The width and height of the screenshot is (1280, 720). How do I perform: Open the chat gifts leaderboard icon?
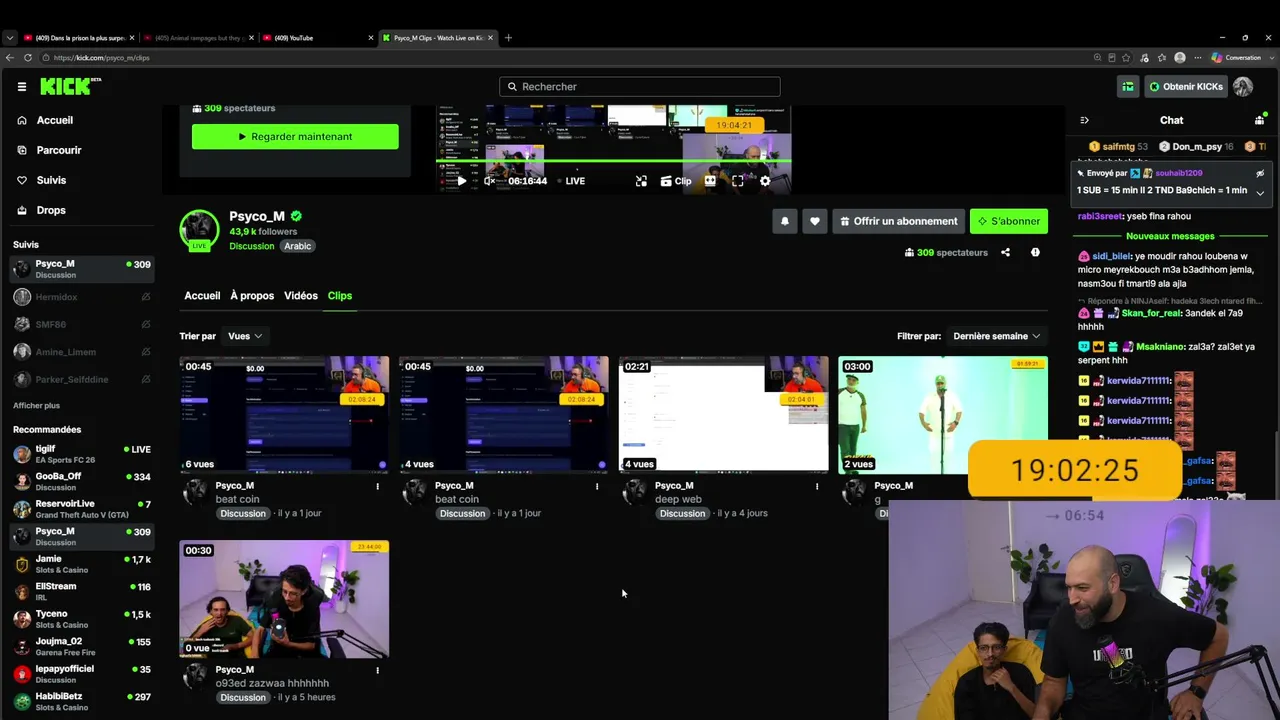pos(1259,120)
